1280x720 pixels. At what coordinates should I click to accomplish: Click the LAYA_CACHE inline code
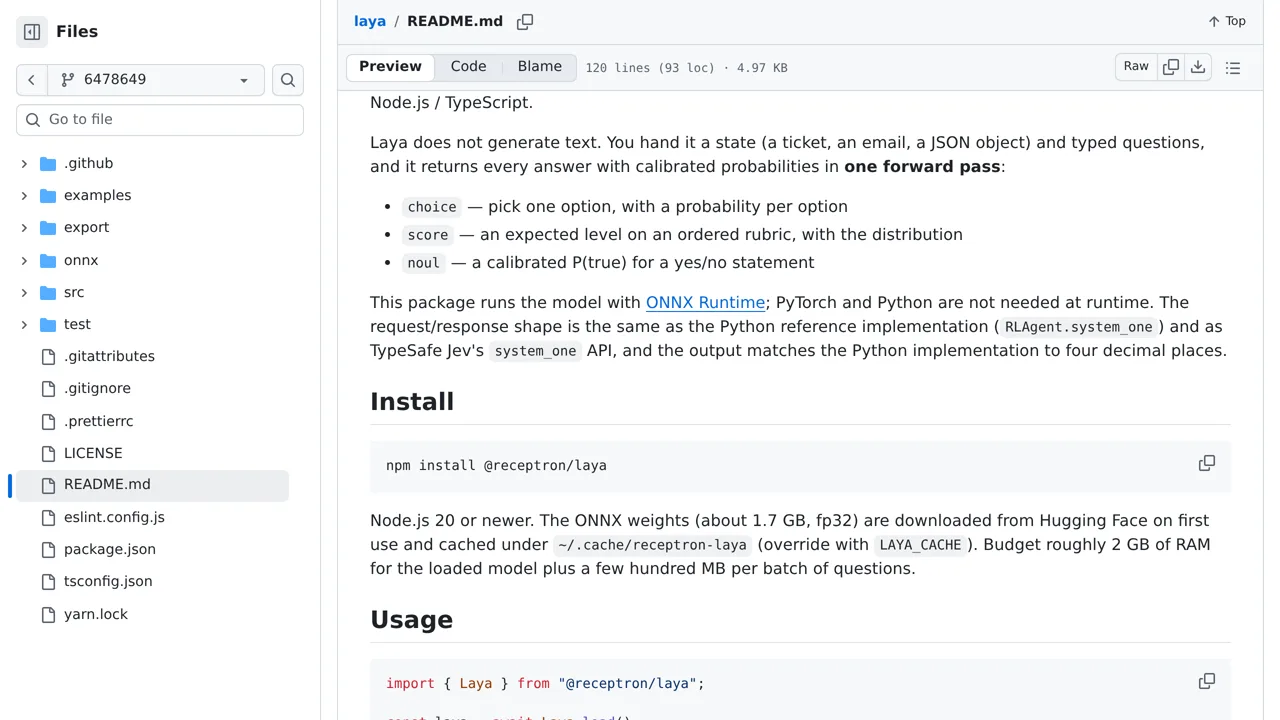click(920, 545)
